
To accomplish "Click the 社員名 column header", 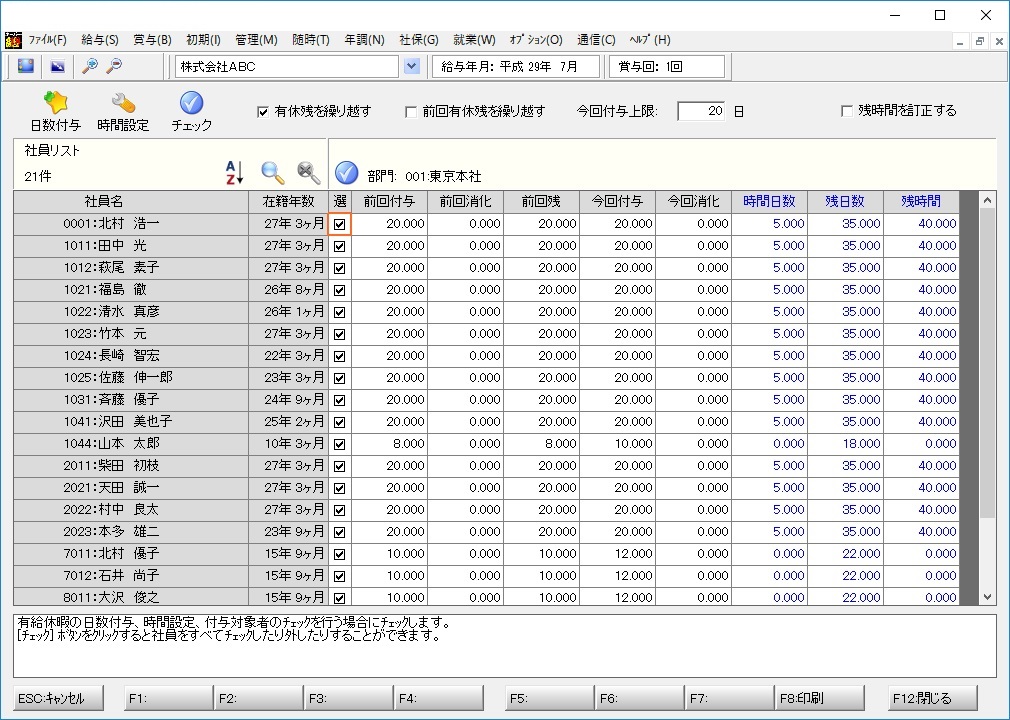I will [x=131, y=202].
